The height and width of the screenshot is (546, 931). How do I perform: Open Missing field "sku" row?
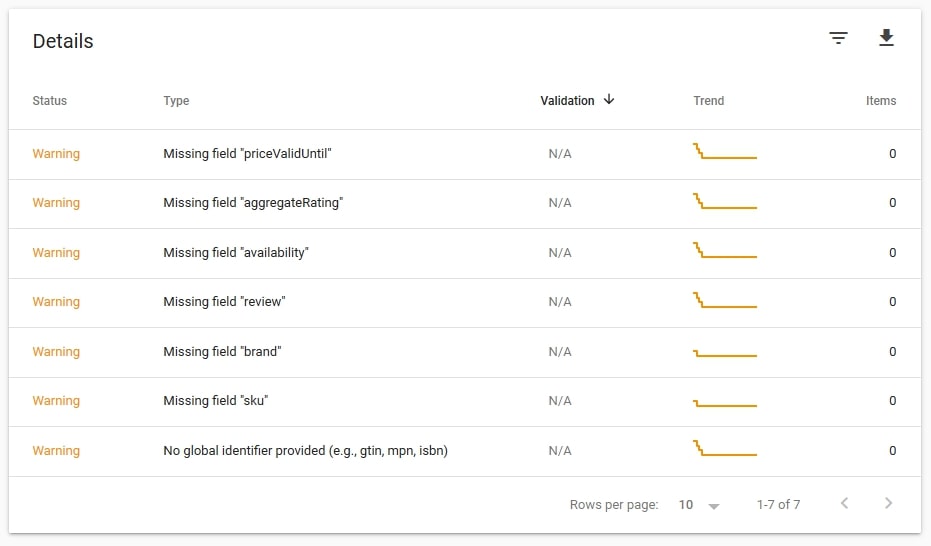[216, 401]
